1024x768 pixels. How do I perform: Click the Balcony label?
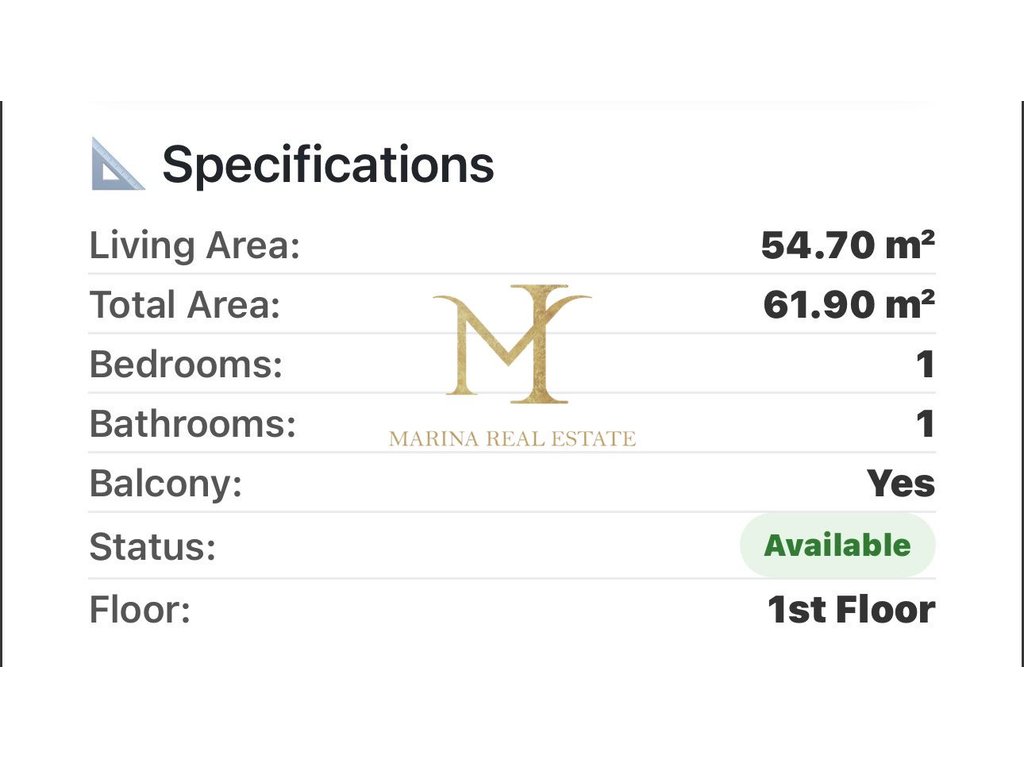166,484
